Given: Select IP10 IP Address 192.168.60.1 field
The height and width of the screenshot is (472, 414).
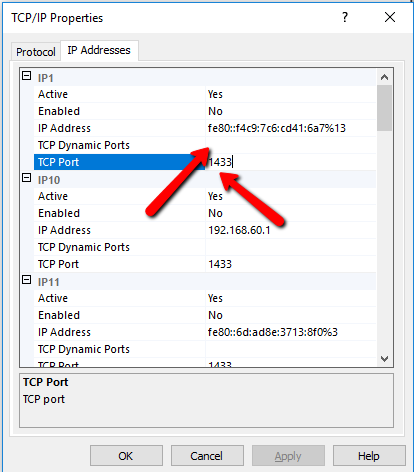Looking at the screenshot, I should tap(291, 230).
